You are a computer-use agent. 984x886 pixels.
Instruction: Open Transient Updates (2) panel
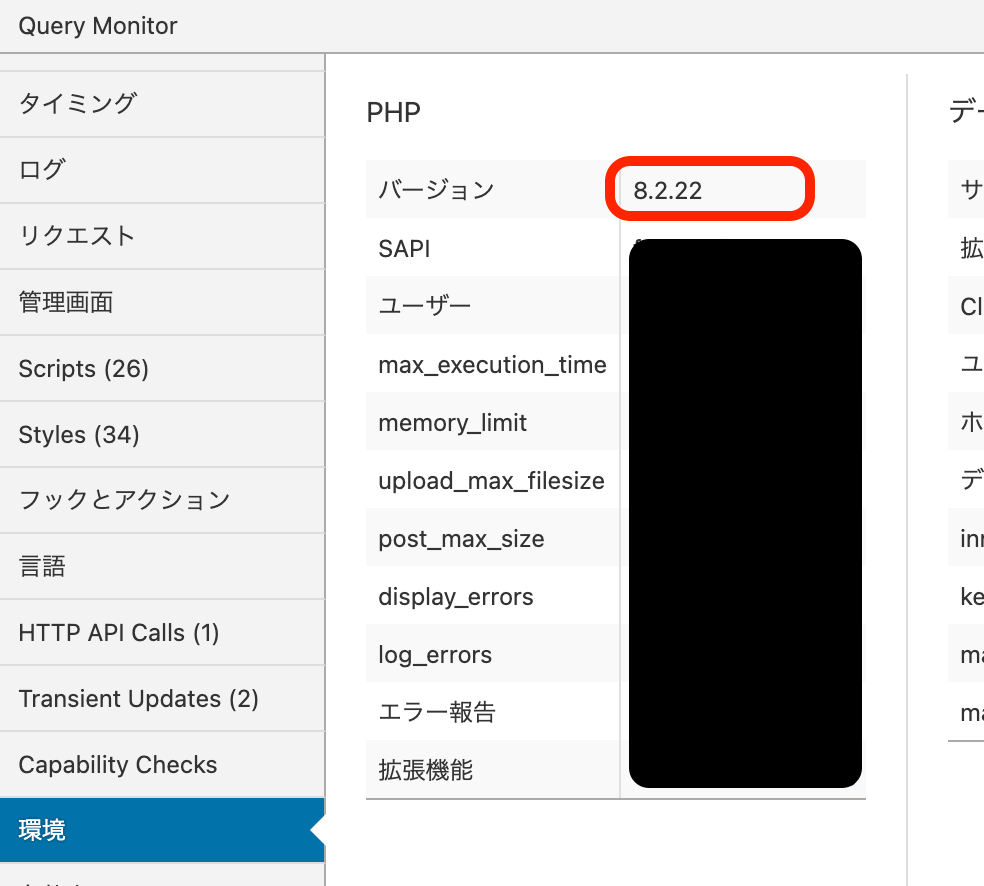138,699
